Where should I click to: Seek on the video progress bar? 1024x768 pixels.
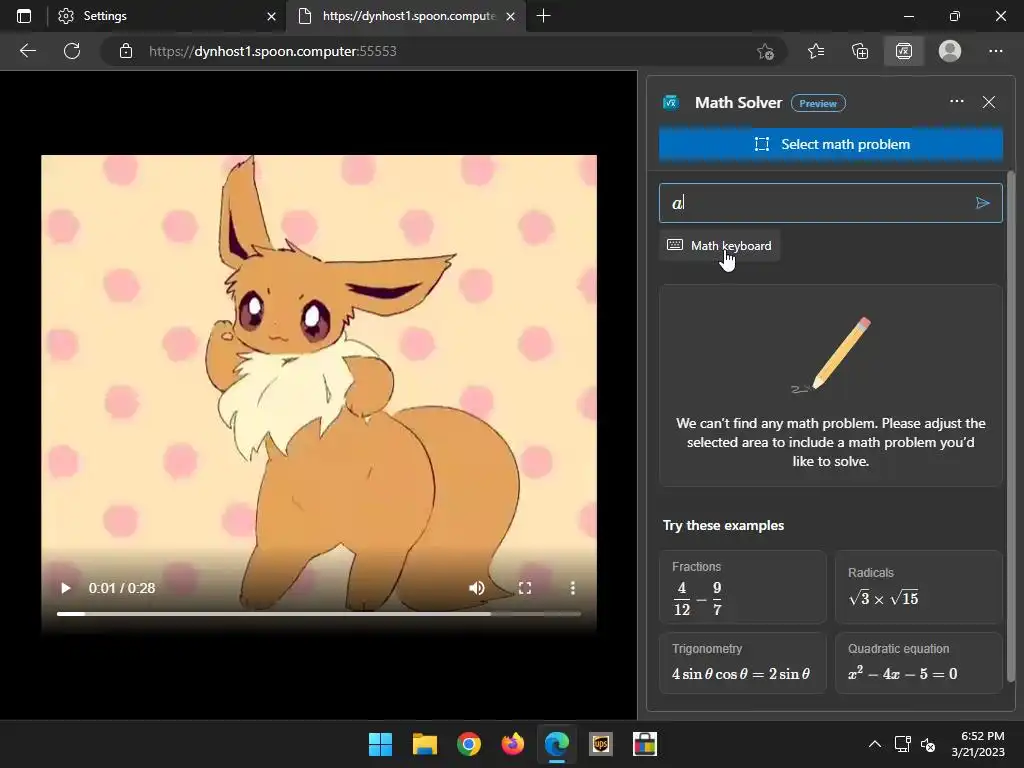[x=318, y=613]
